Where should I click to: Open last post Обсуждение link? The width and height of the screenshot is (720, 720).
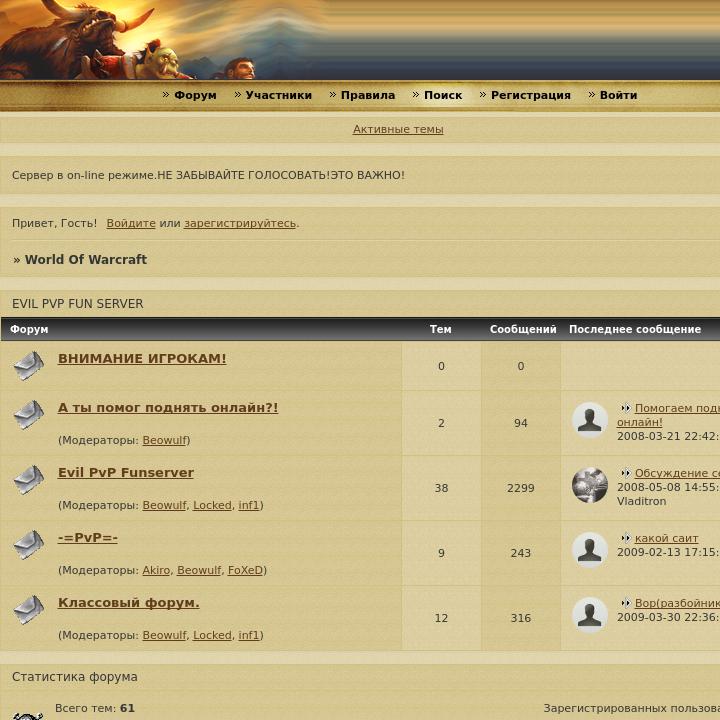677,473
